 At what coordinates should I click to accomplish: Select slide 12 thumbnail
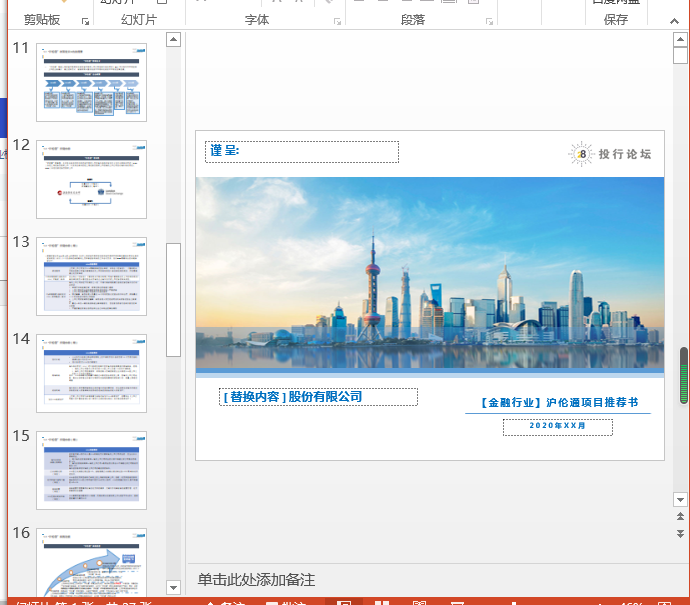coord(92,180)
